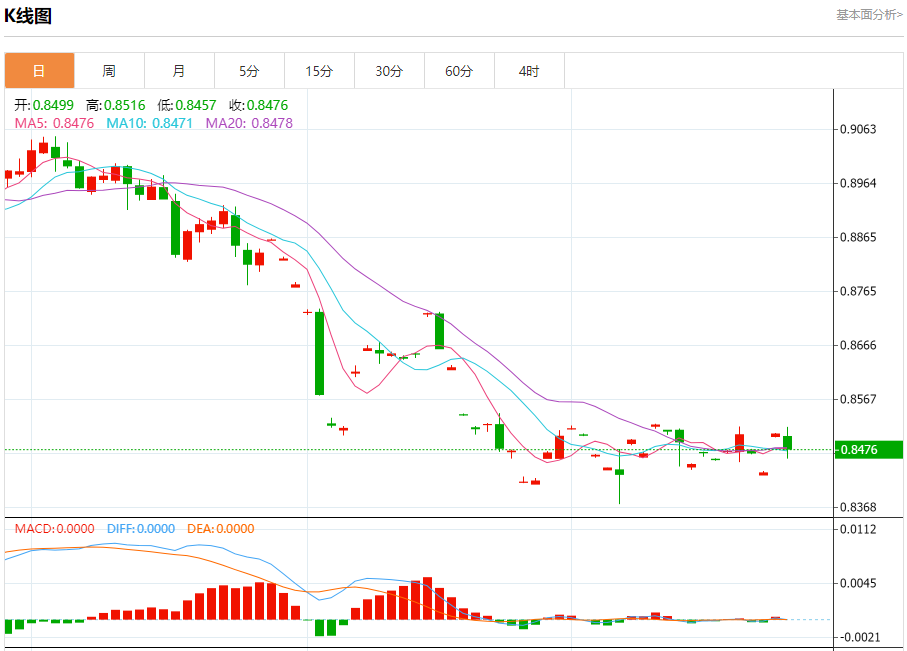907x651 pixels.
Task: Click the DEA value label
Action: (x=220, y=529)
